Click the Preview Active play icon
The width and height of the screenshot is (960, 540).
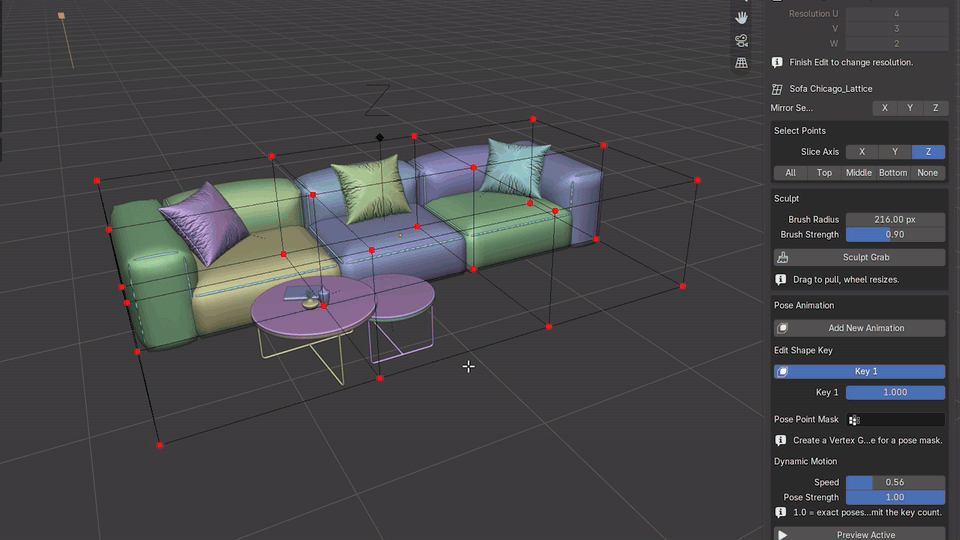click(x=782, y=534)
